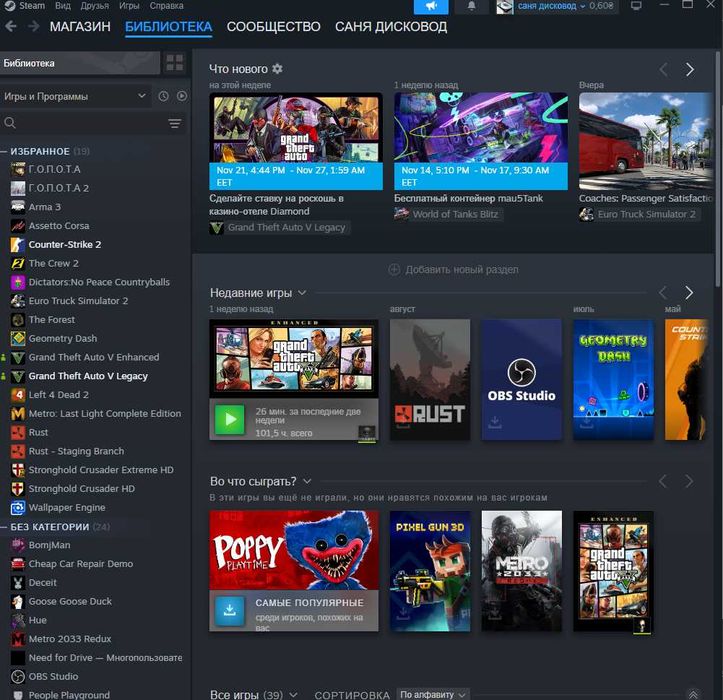Open Недавние игры shelf dropdown
This screenshot has height=700, width=723.
302,293
